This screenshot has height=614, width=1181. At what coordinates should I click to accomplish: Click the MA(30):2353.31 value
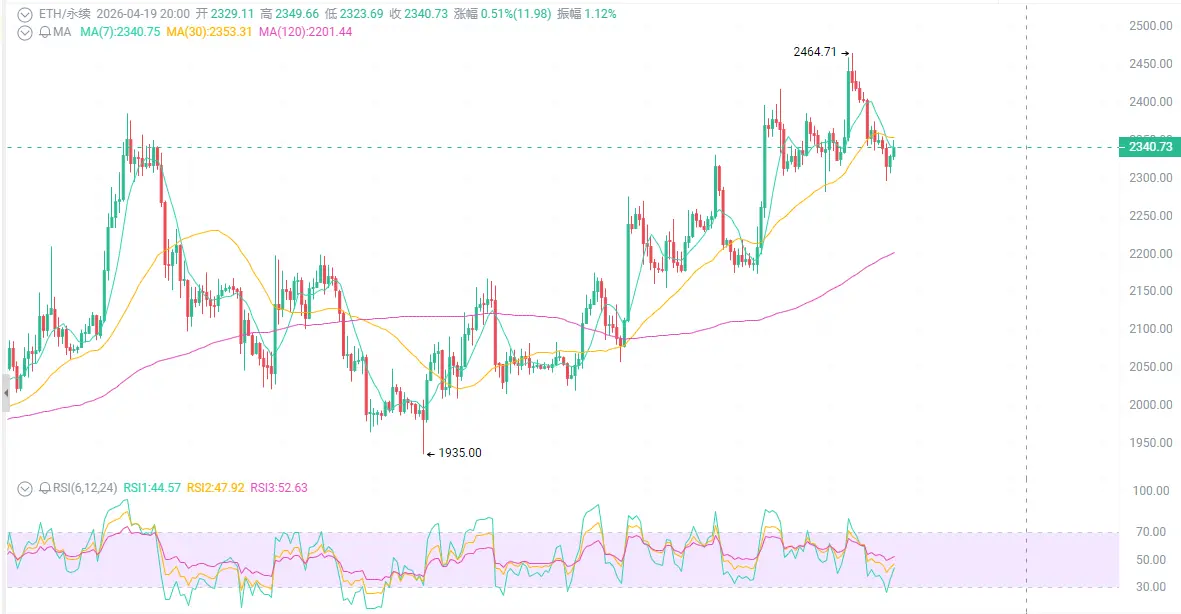click(x=209, y=32)
